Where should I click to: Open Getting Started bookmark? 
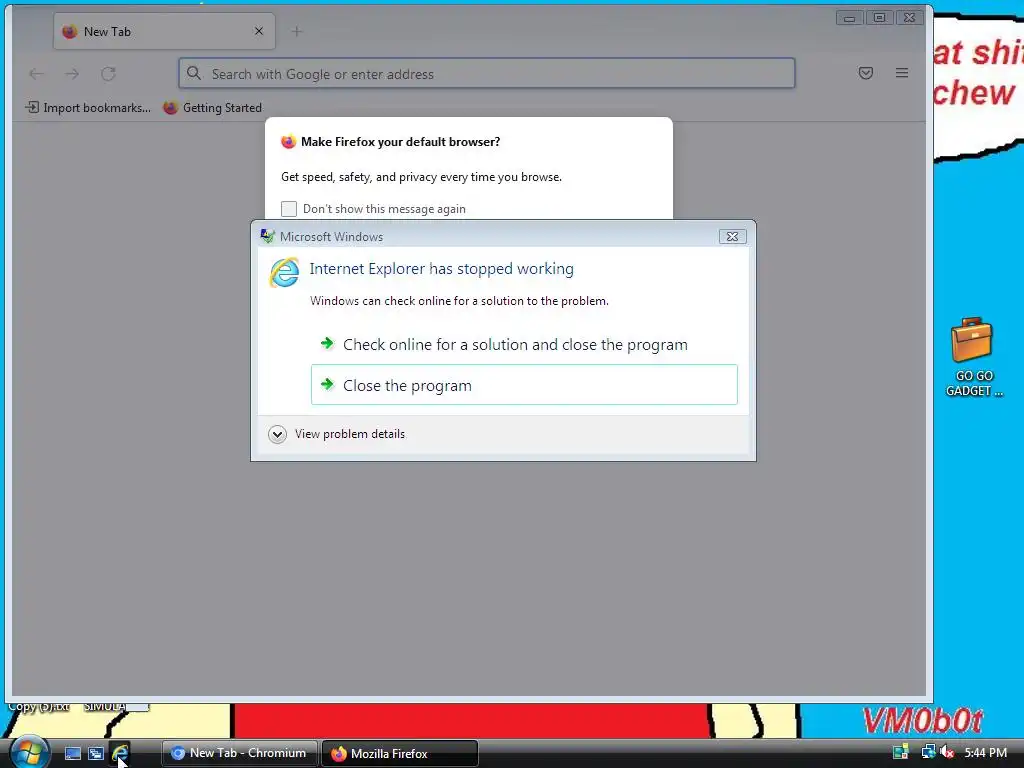[x=212, y=108]
